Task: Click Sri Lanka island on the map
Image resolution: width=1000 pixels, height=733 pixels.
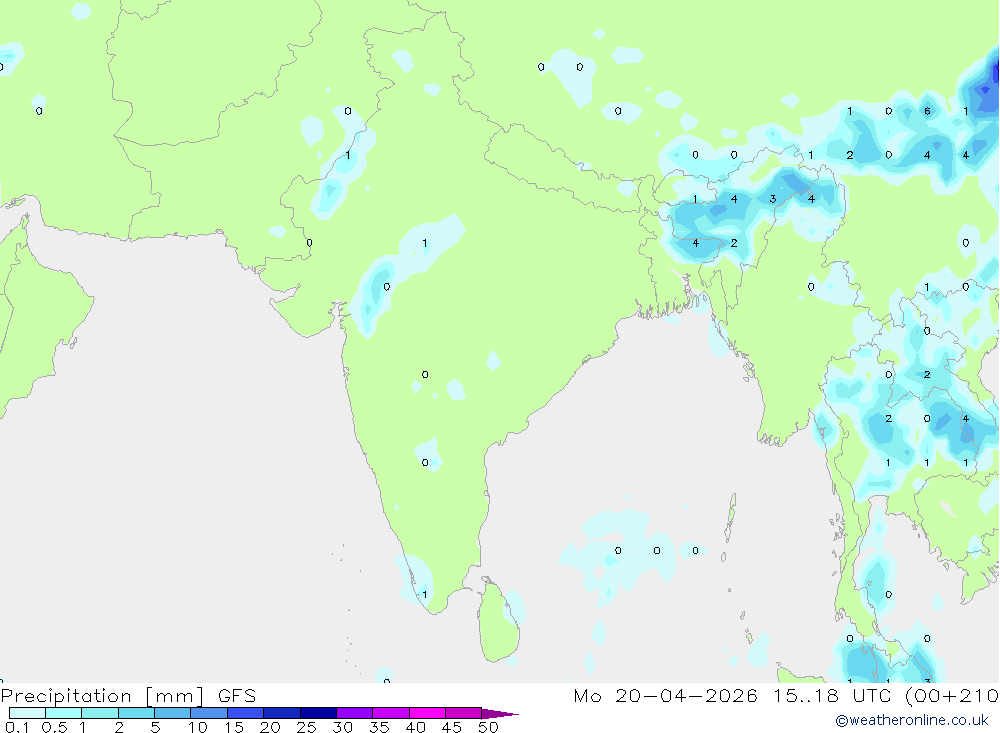Action: coord(499,622)
